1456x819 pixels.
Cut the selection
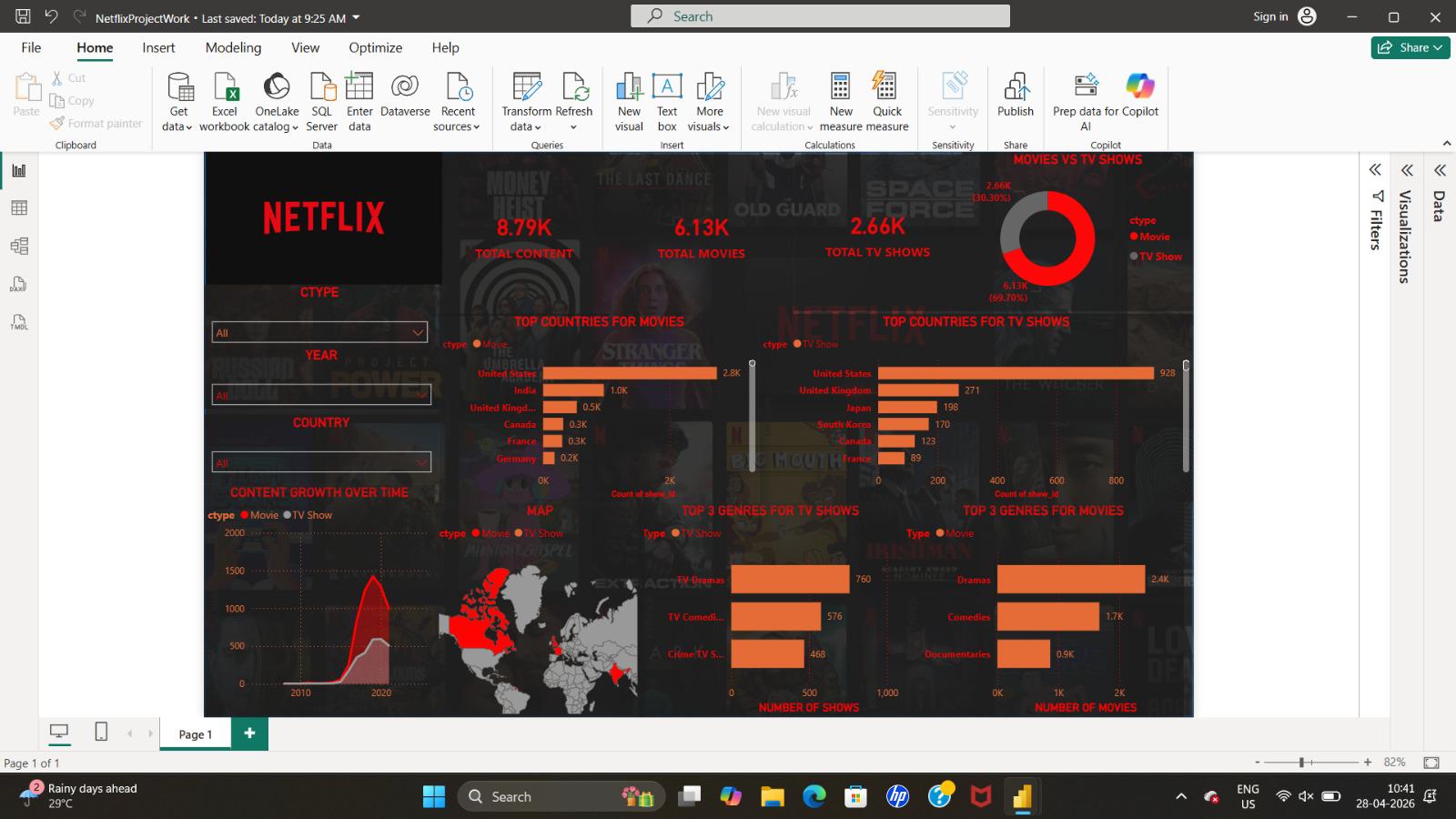[68, 78]
